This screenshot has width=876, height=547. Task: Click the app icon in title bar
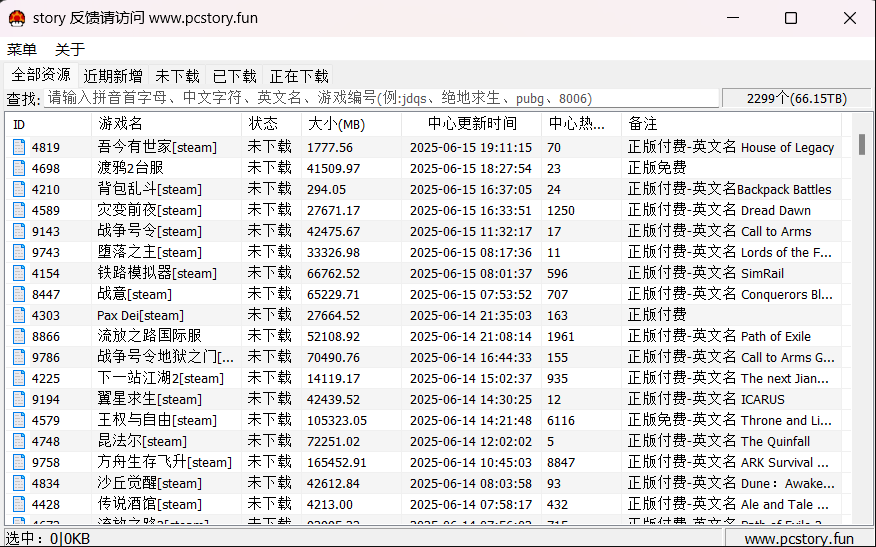17,18
